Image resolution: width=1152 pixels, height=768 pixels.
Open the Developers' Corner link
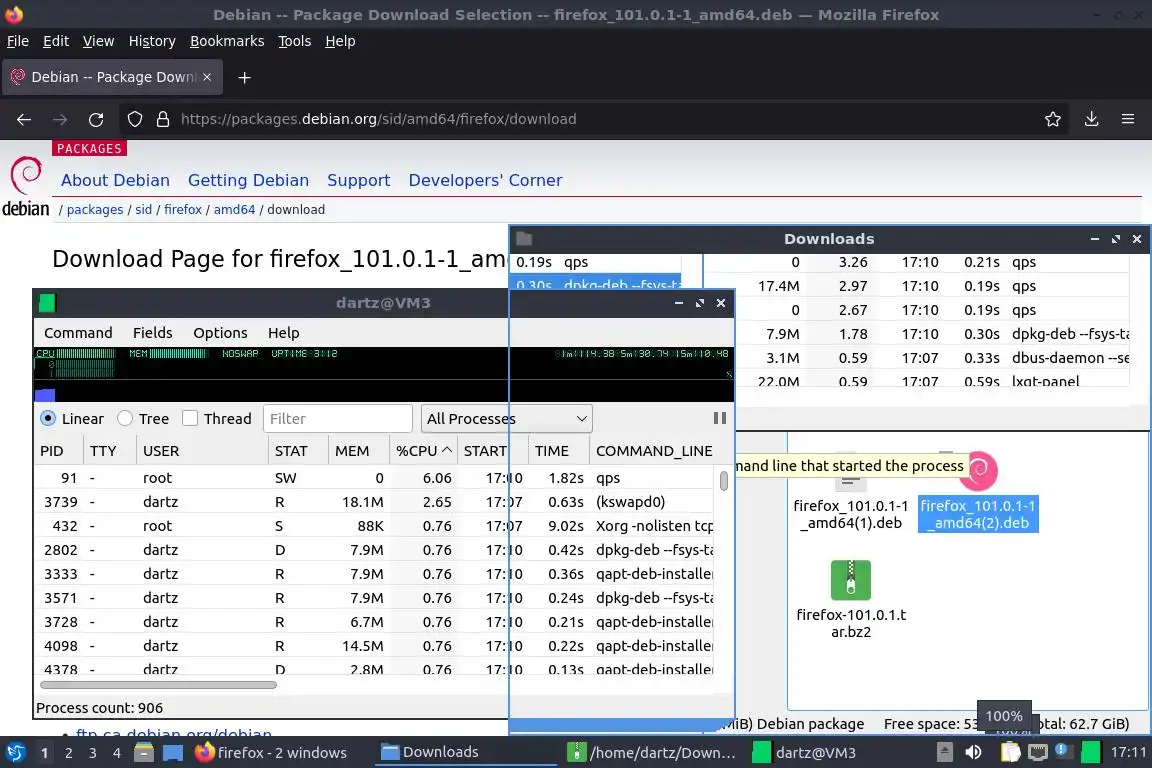[486, 180]
